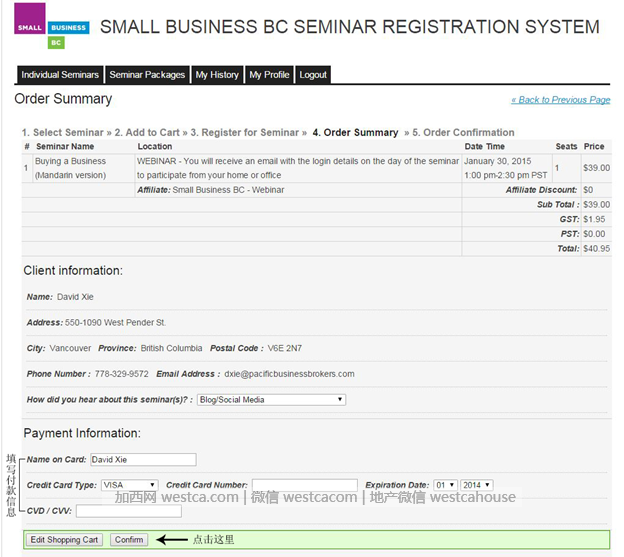Select the GST value '$1.95'
This screenshot has width=624, height=557.
coord(594,219)
